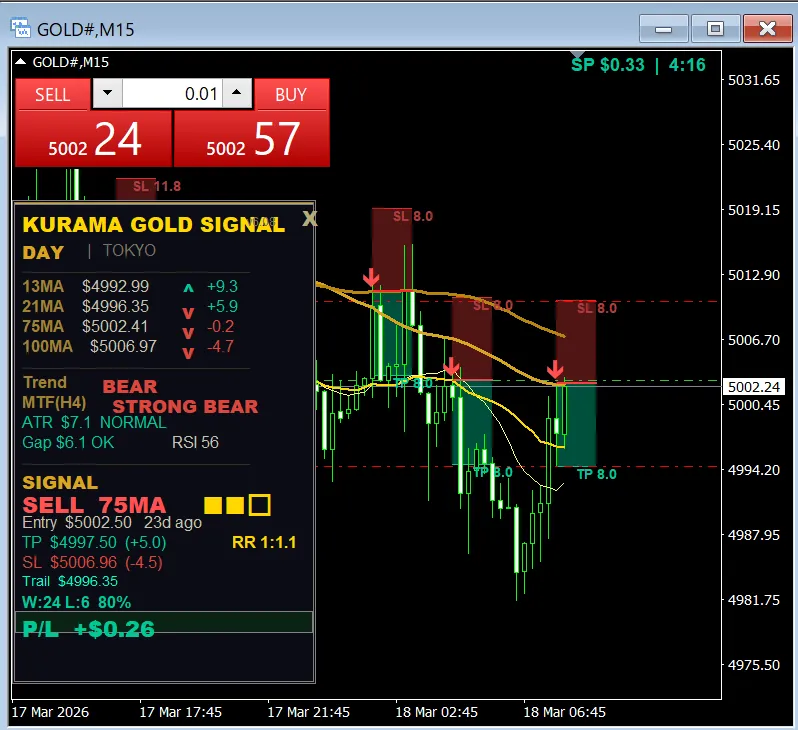798x730 pixels.
Task: Click the latest red sell arrow marker
Action: click(x=555, y=369)
